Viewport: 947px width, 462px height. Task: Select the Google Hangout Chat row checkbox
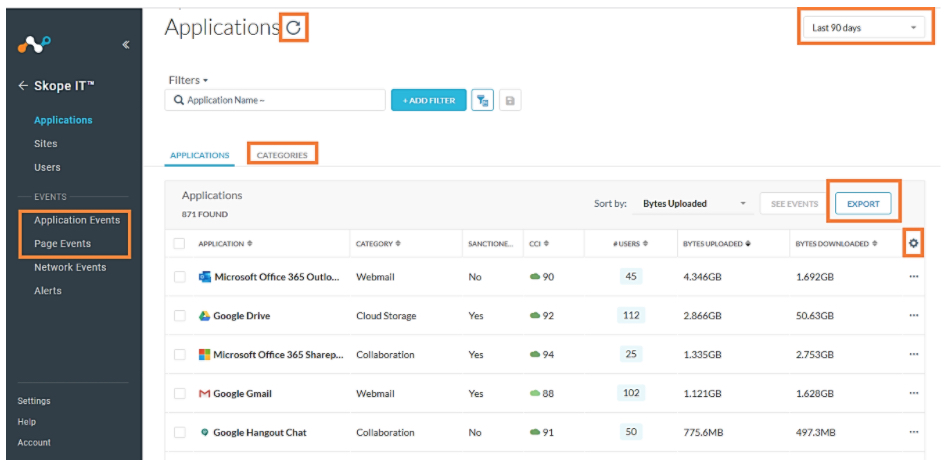click(x=179, y=432)
